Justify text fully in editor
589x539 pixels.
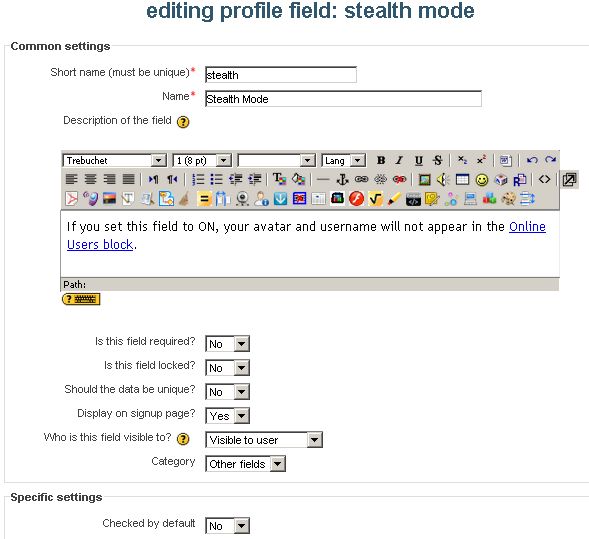(x=128, y=179)
